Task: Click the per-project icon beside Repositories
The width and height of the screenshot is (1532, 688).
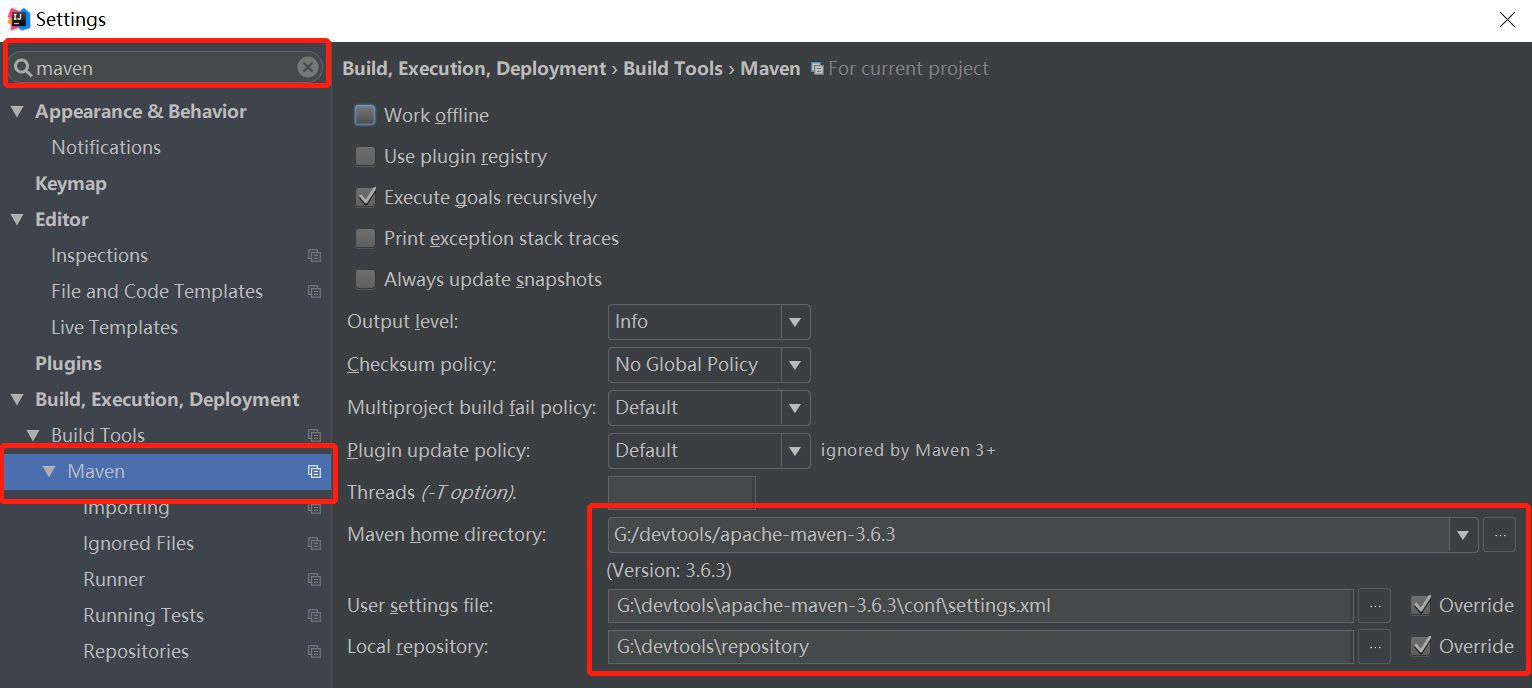Action: [314, 652]
